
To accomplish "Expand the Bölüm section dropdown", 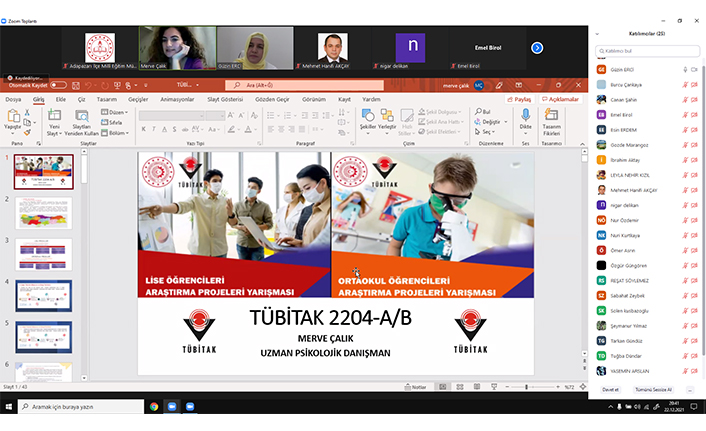I will coord(117,132).
